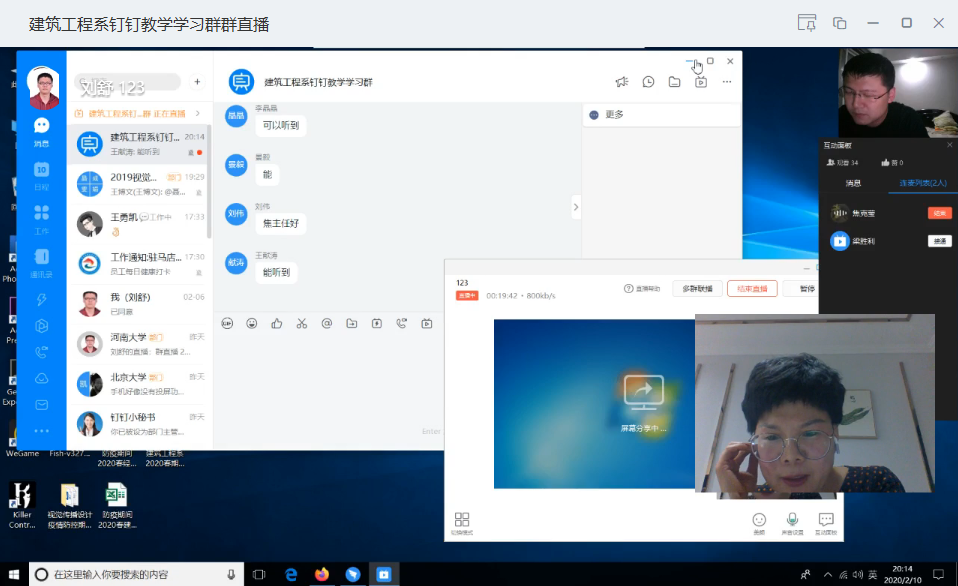Viewport: 958px width, 586px height.
Task: Open Task View on the taskbar
Action: [259, 574]
